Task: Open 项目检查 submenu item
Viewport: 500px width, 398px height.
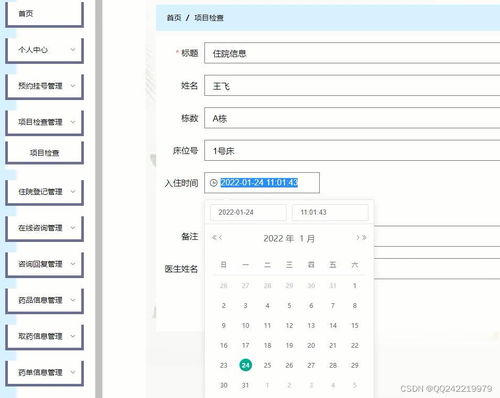Action: pyautogui.click(x=44, y=153)
